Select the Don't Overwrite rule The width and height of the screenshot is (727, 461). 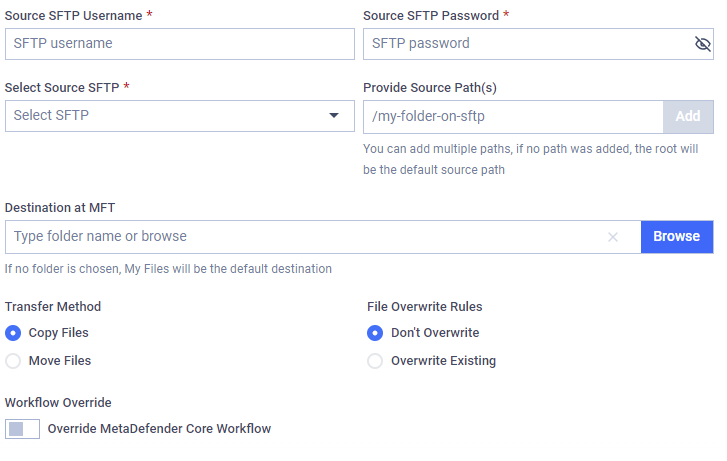coord(375,333)
